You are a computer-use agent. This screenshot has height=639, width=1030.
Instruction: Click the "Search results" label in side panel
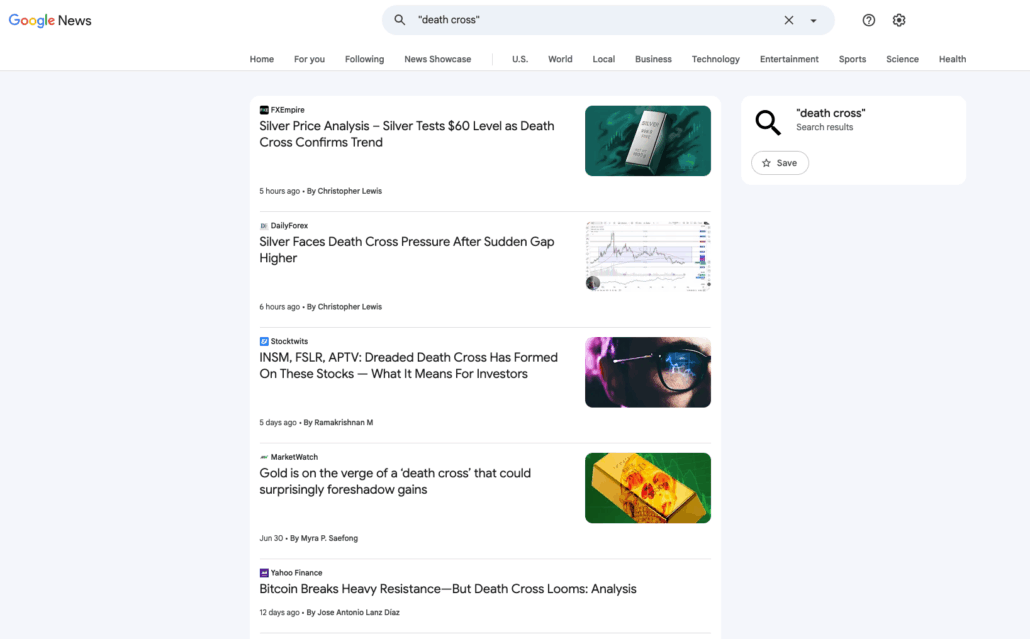(824, 127)
